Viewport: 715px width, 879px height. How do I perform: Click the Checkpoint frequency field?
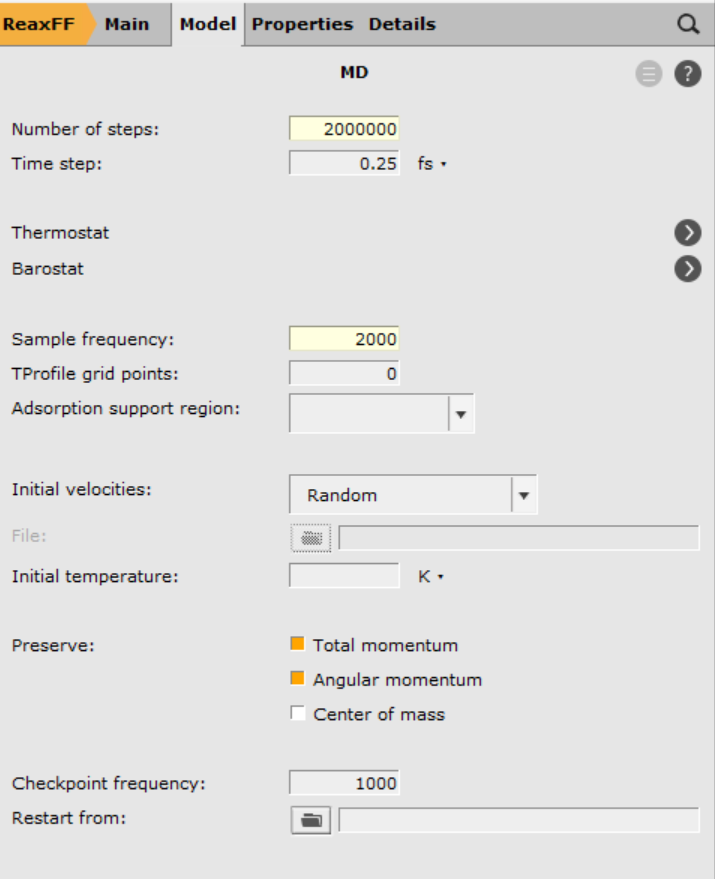(x=344, y=783)
